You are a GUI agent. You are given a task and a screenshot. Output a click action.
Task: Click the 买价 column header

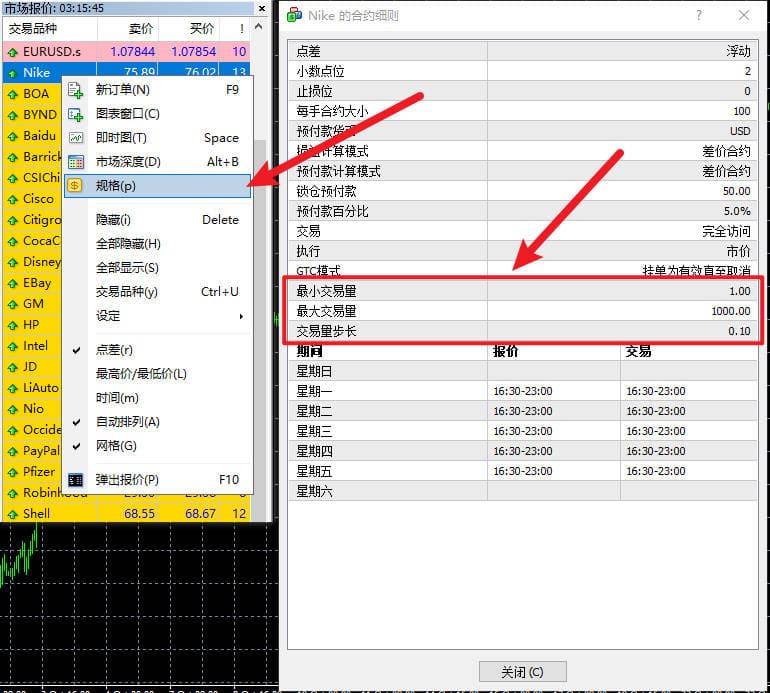pyautogui.click(x=189, y=29)
